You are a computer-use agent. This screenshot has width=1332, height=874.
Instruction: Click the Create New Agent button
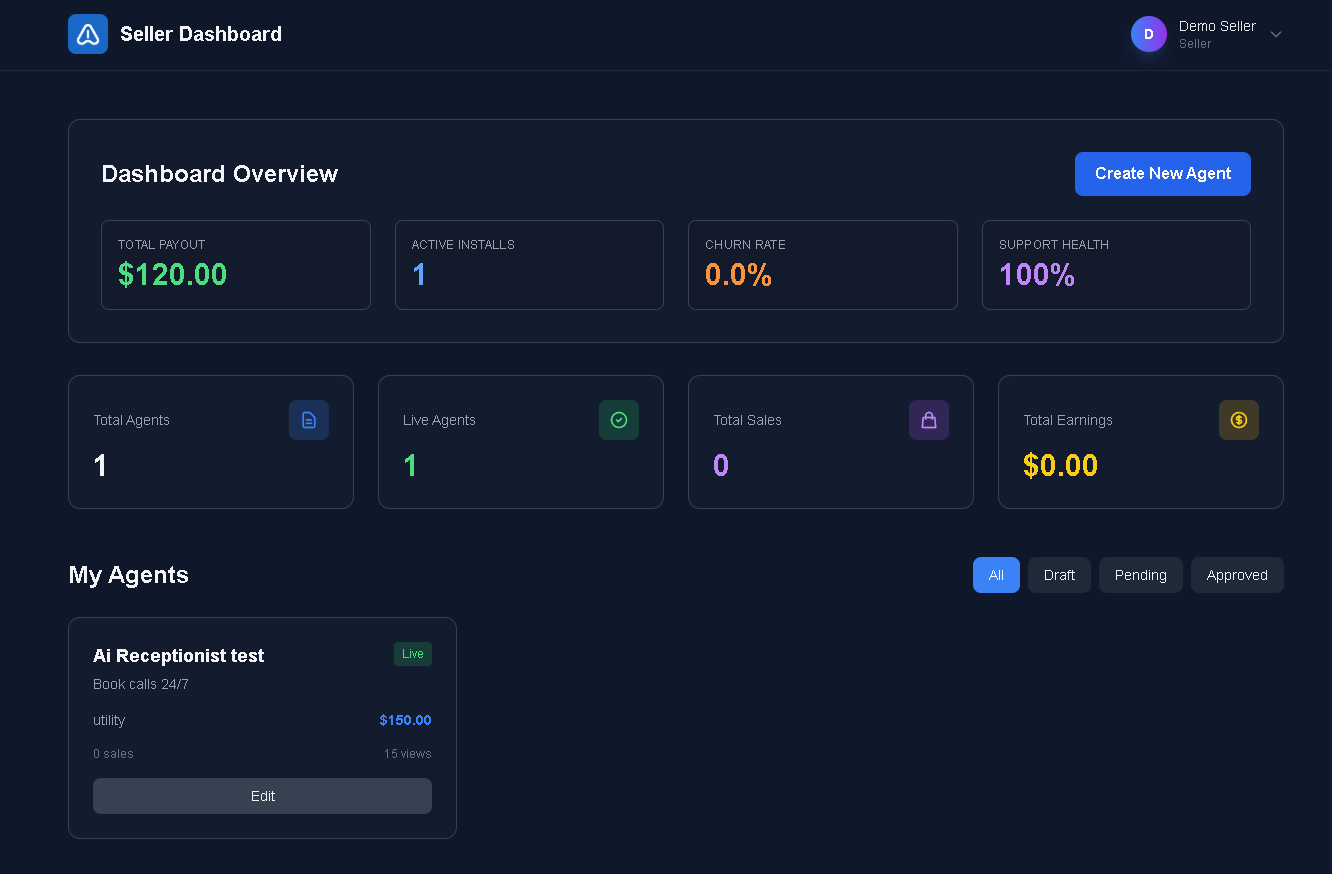point(1162,173)
